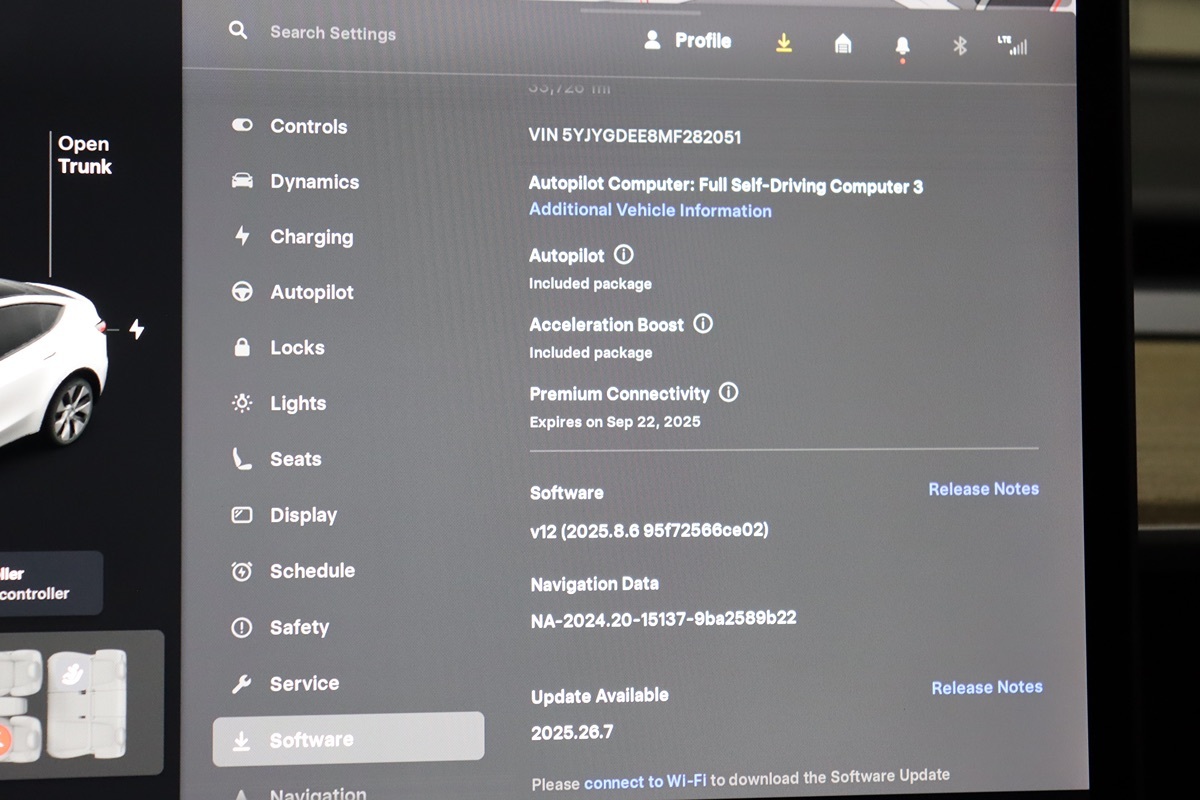Click the yellow software download icon

[784, 42]
